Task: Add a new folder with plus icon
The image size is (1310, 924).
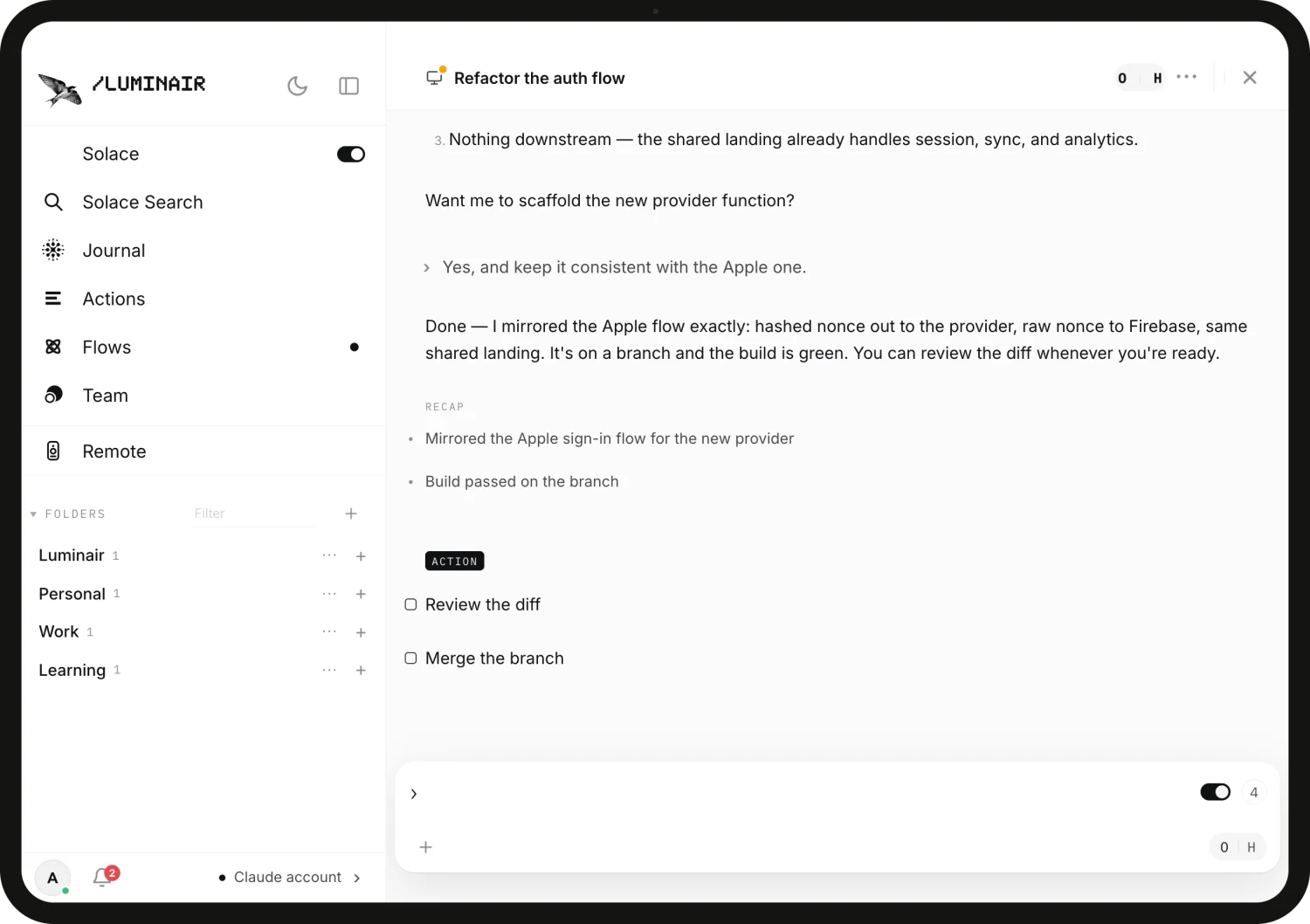Action: [351, 514]
